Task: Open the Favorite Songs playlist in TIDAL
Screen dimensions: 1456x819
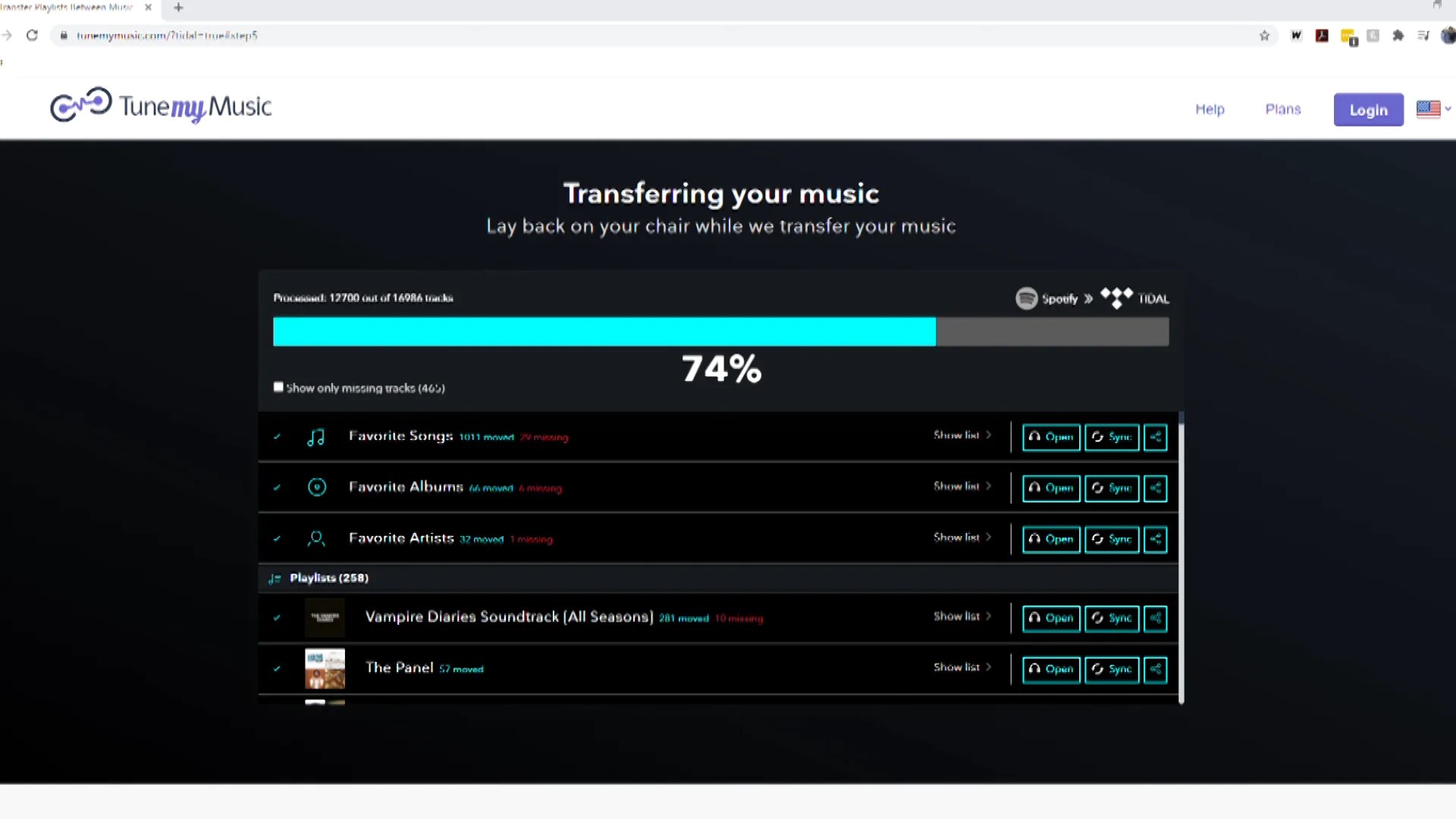Action: click(x=1051, y=437)
